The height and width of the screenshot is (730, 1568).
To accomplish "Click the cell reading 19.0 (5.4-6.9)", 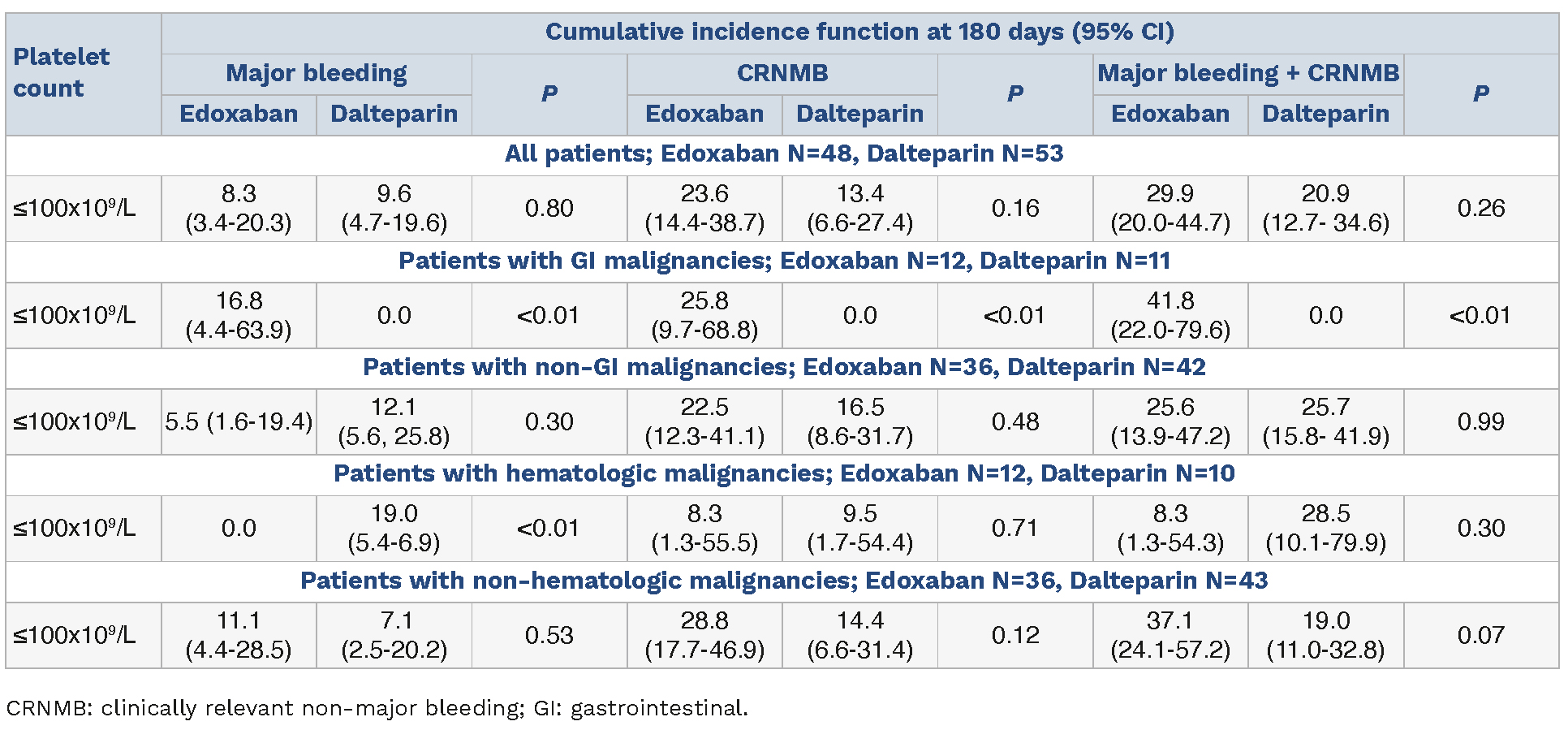I will pos(394,529).
